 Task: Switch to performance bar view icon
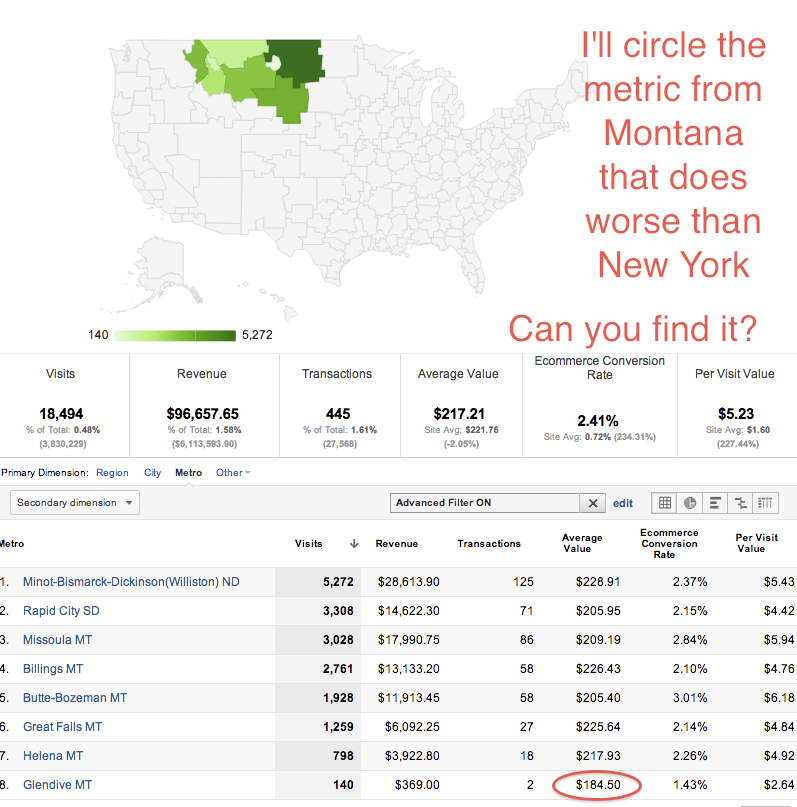click(x=715, y=503)
